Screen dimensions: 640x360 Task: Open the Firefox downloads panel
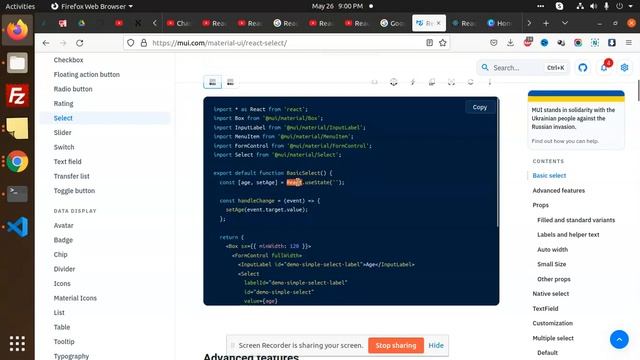coord(510,43)
